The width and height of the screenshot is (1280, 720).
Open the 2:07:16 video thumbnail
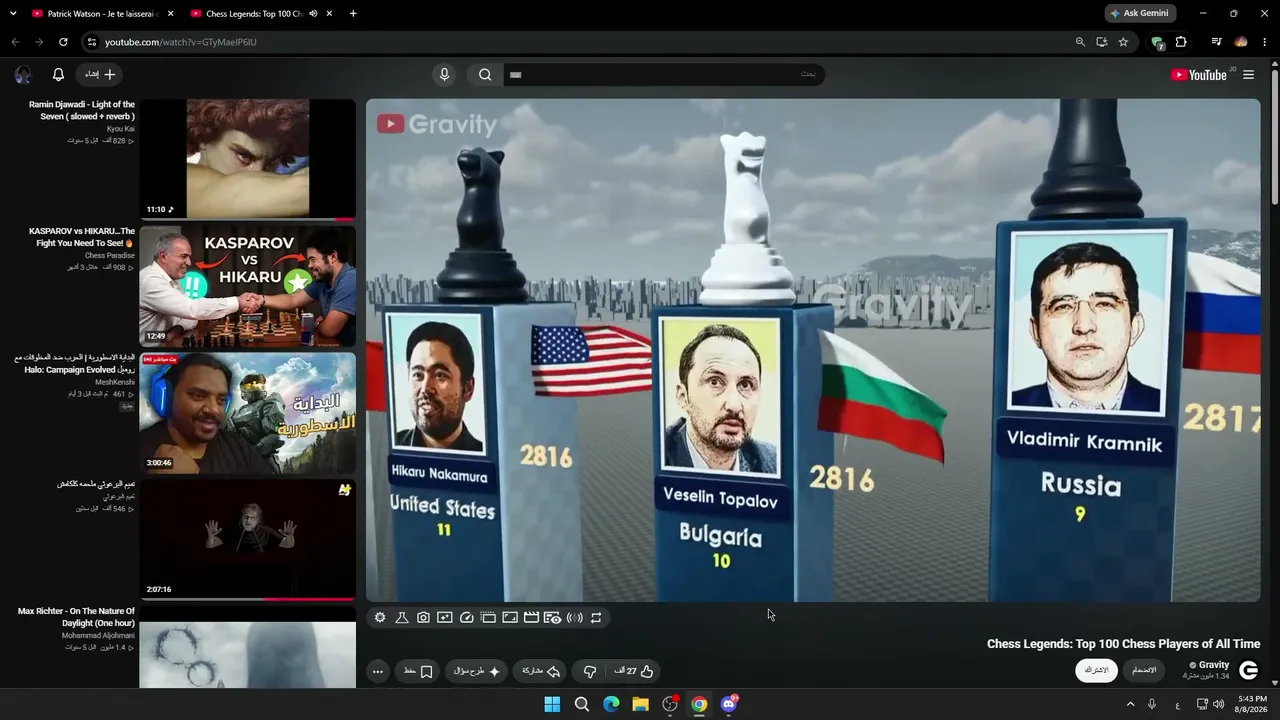tap(247, 540)
